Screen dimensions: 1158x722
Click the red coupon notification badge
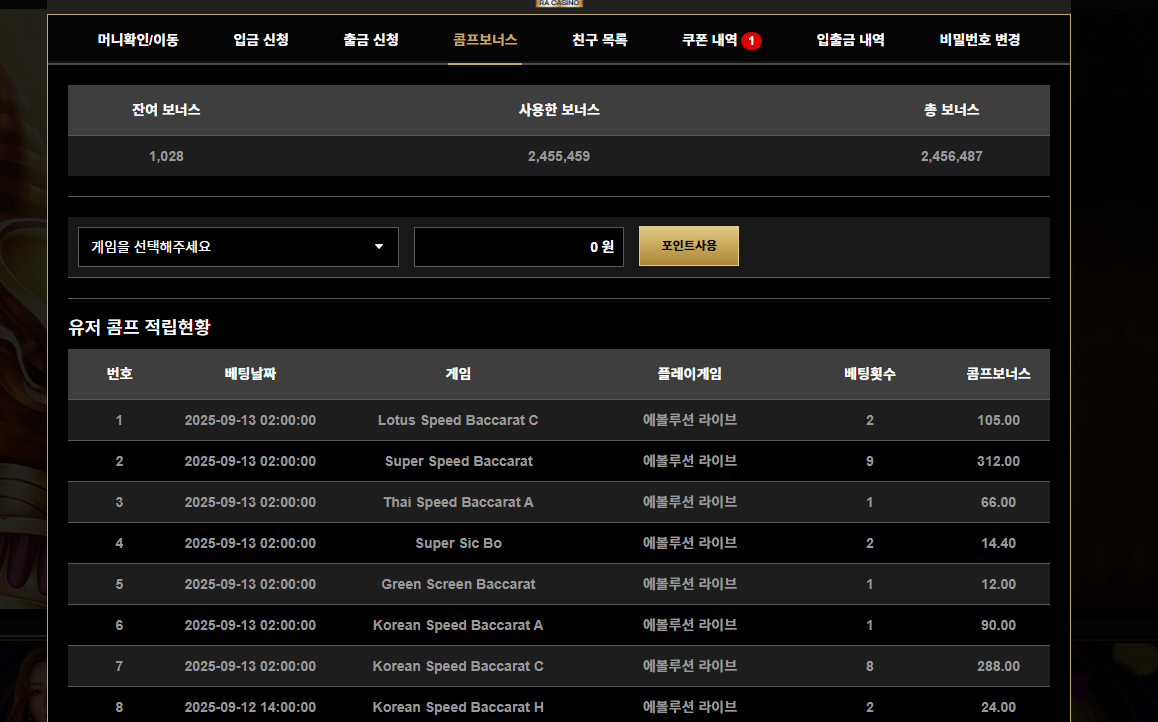[x=751, y=41]
